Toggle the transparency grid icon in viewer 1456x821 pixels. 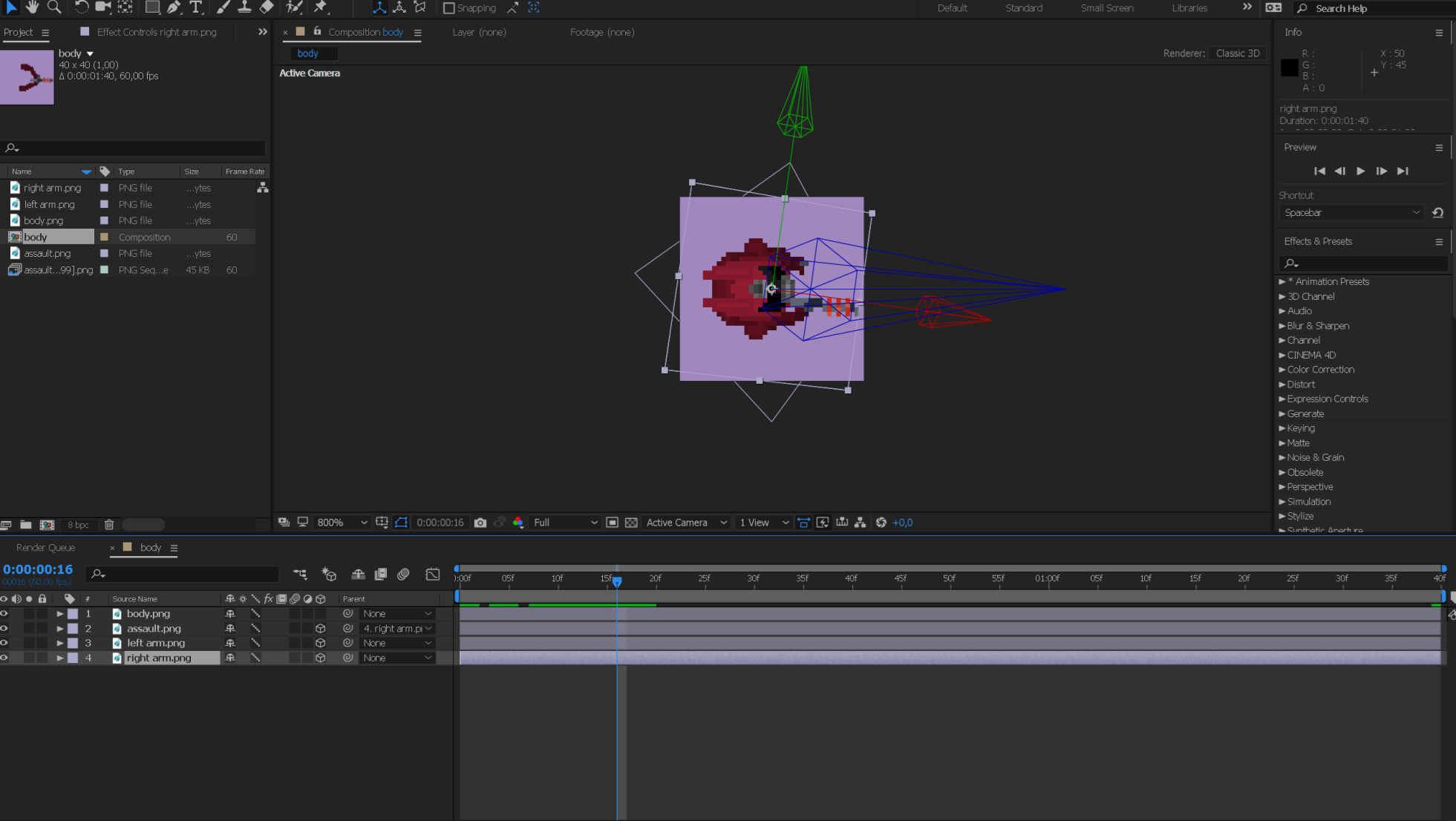pos(631,523)
